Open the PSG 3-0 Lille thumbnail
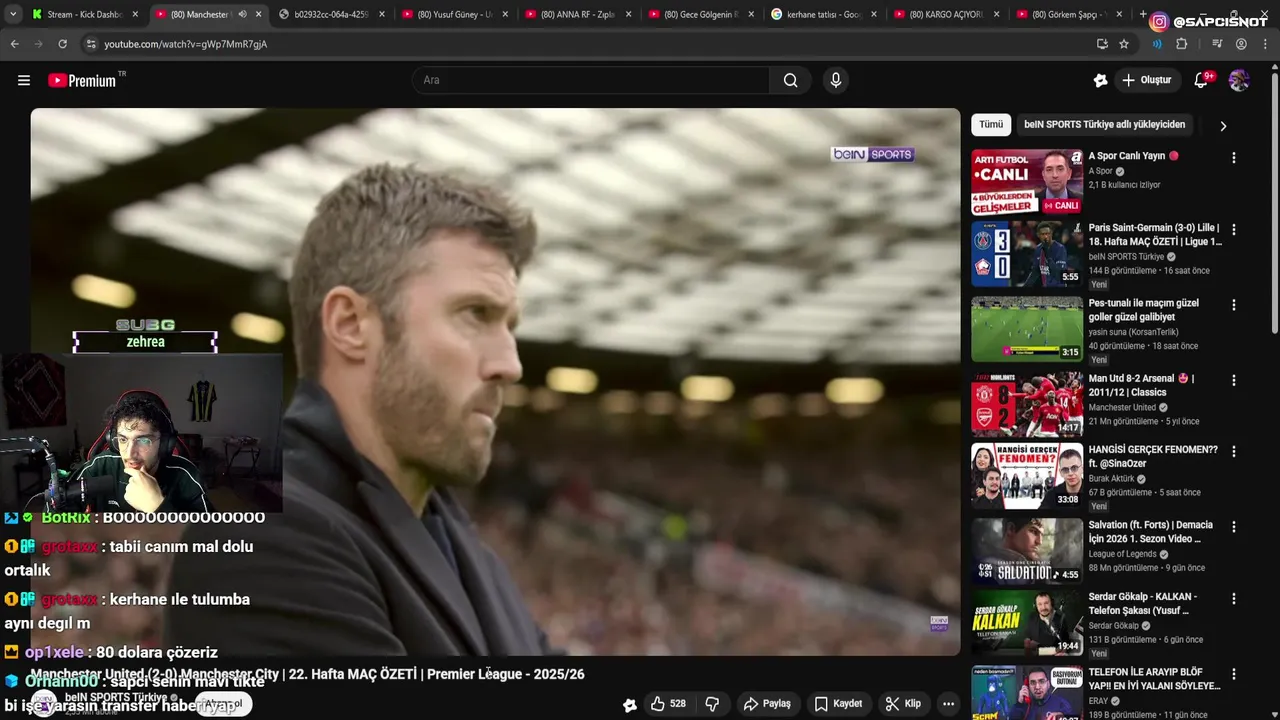Screen dimensions: 1280x720 pyautogui.click(x=1027, y=254)
